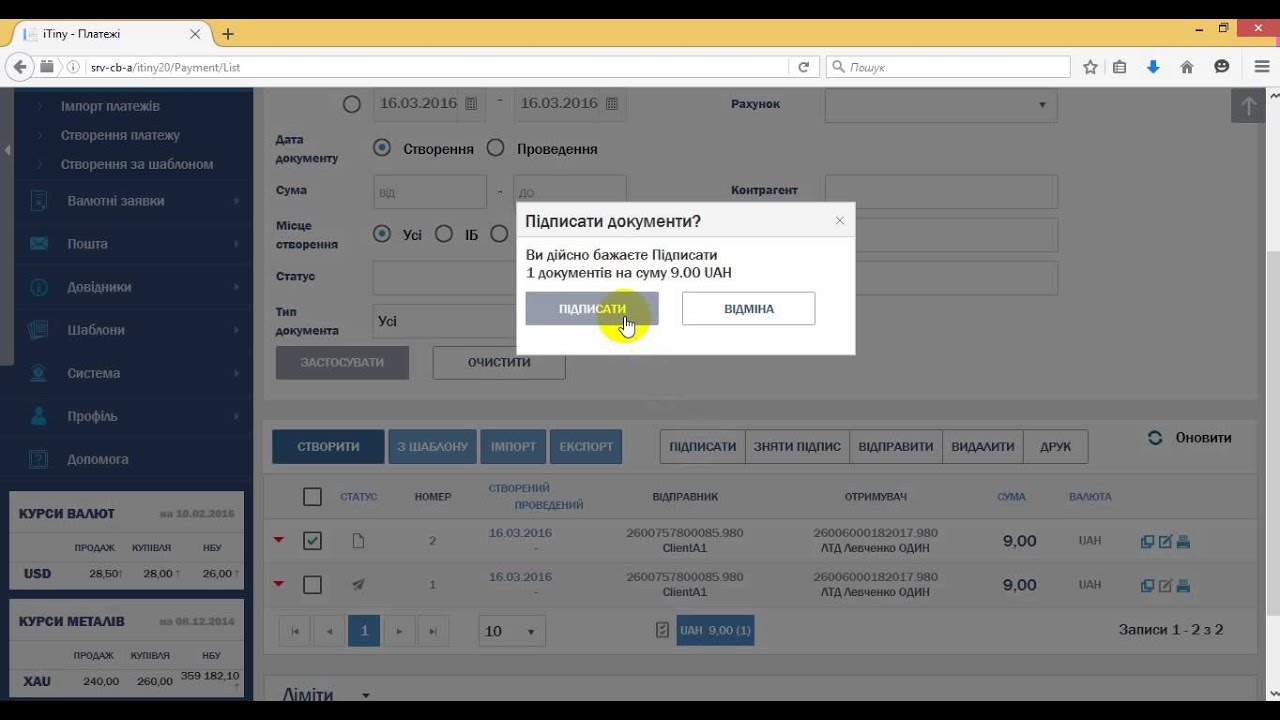Copy payment number 1 via icon
The width and height of the screenshot is (1280, 720).
1147,586
